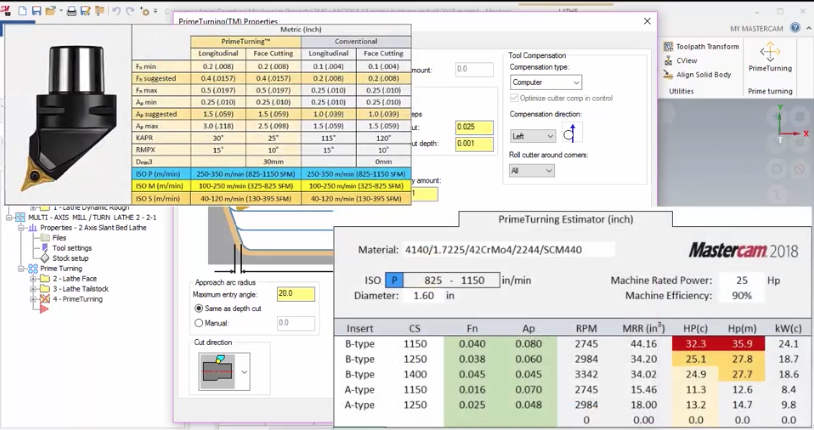Select Tool settings in the tree
This screenshot has height=430, width=814.
coord(72,248)
